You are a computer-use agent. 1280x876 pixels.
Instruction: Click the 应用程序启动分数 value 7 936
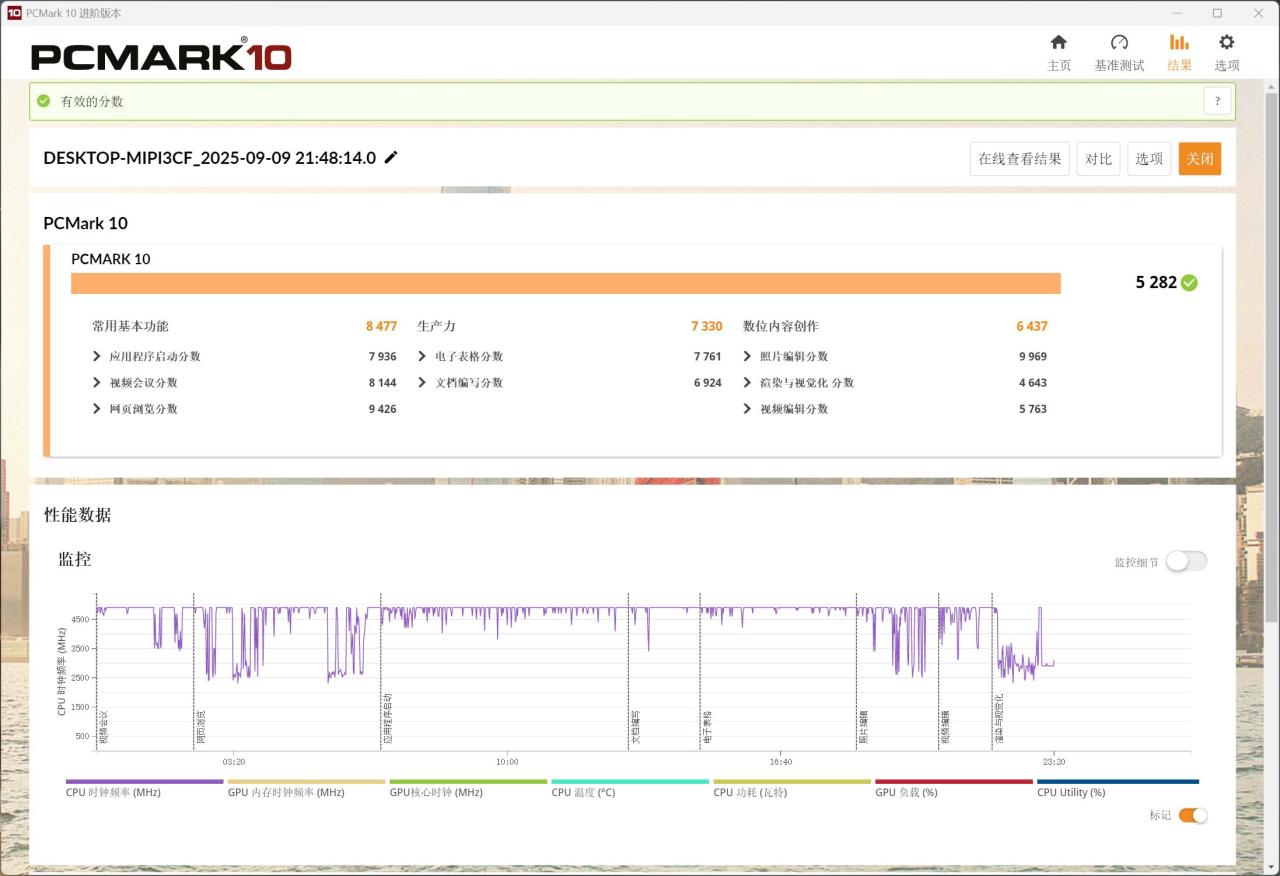(382, 356)
